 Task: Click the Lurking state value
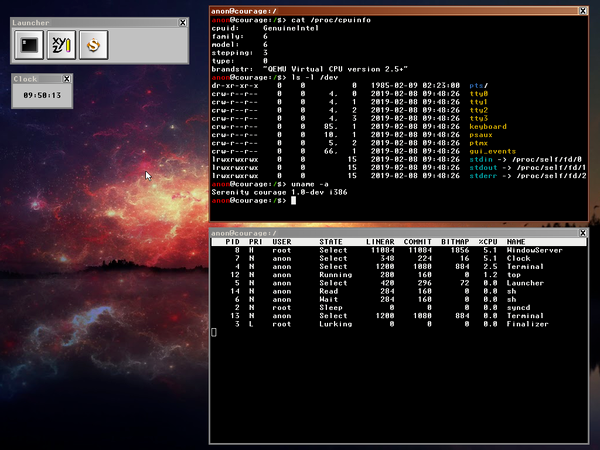pos(336,324)
